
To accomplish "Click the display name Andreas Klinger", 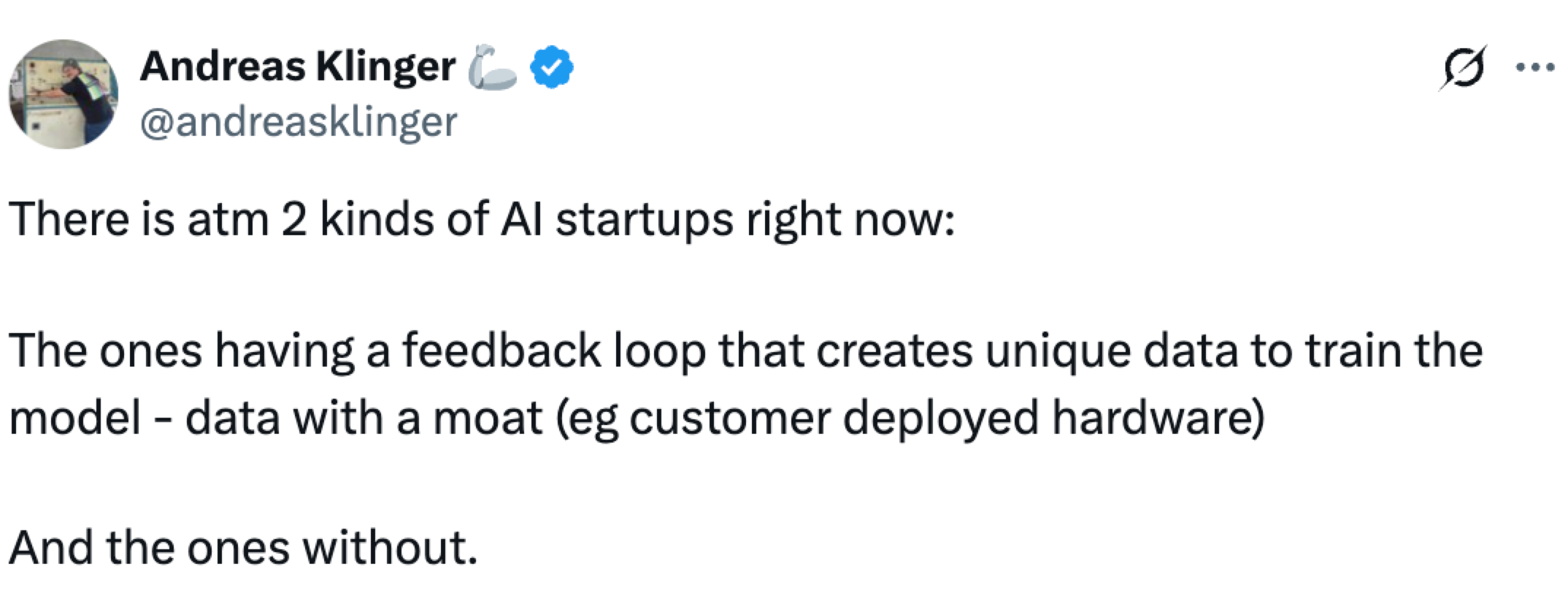I will click(x=297, y=67).
